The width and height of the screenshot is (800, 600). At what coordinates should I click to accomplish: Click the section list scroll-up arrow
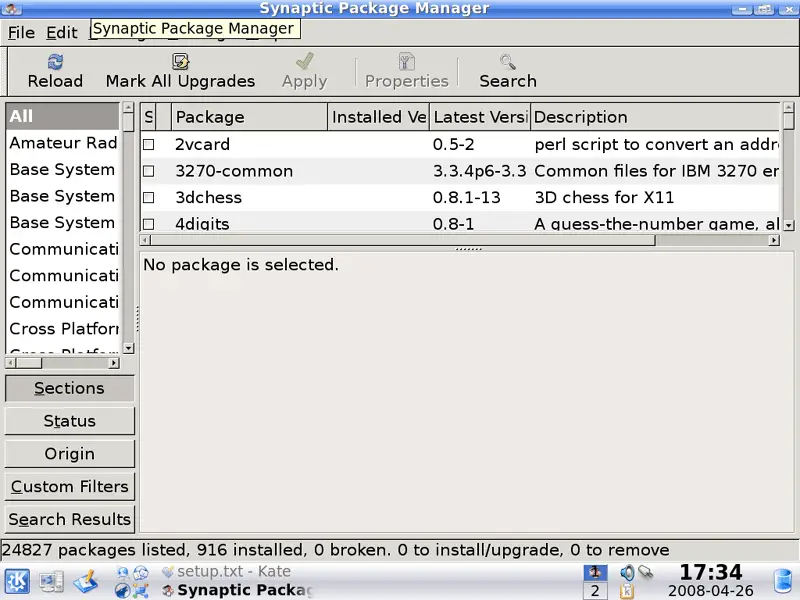pos(129,107)
